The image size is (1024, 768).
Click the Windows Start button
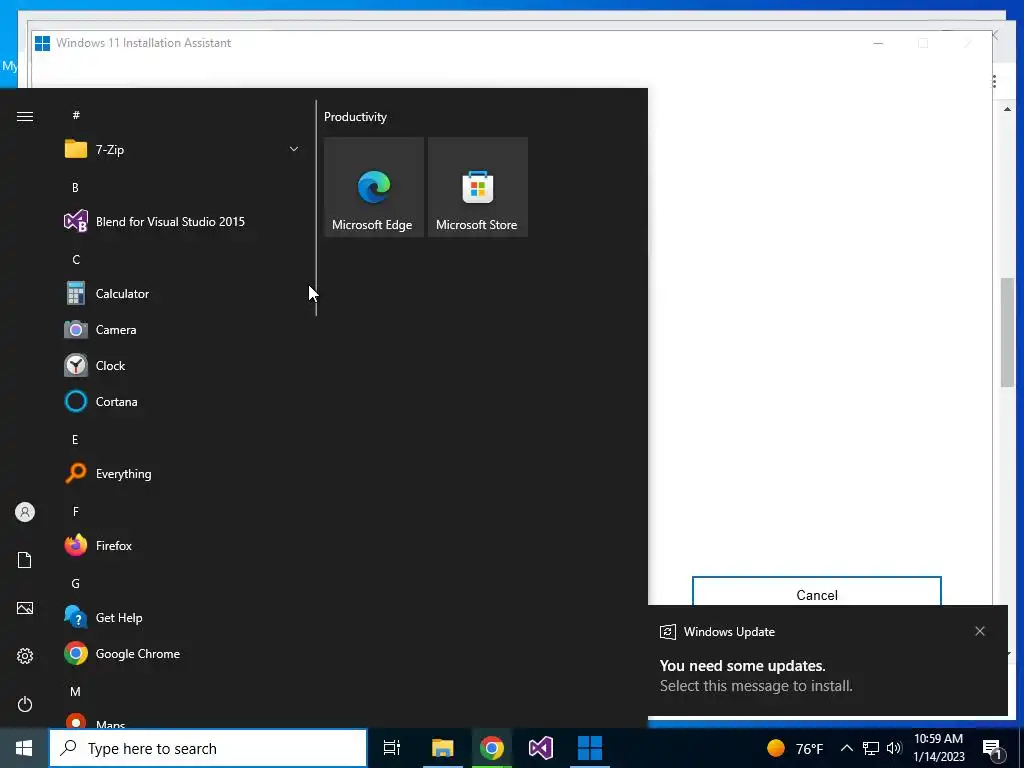pos(24,748)
